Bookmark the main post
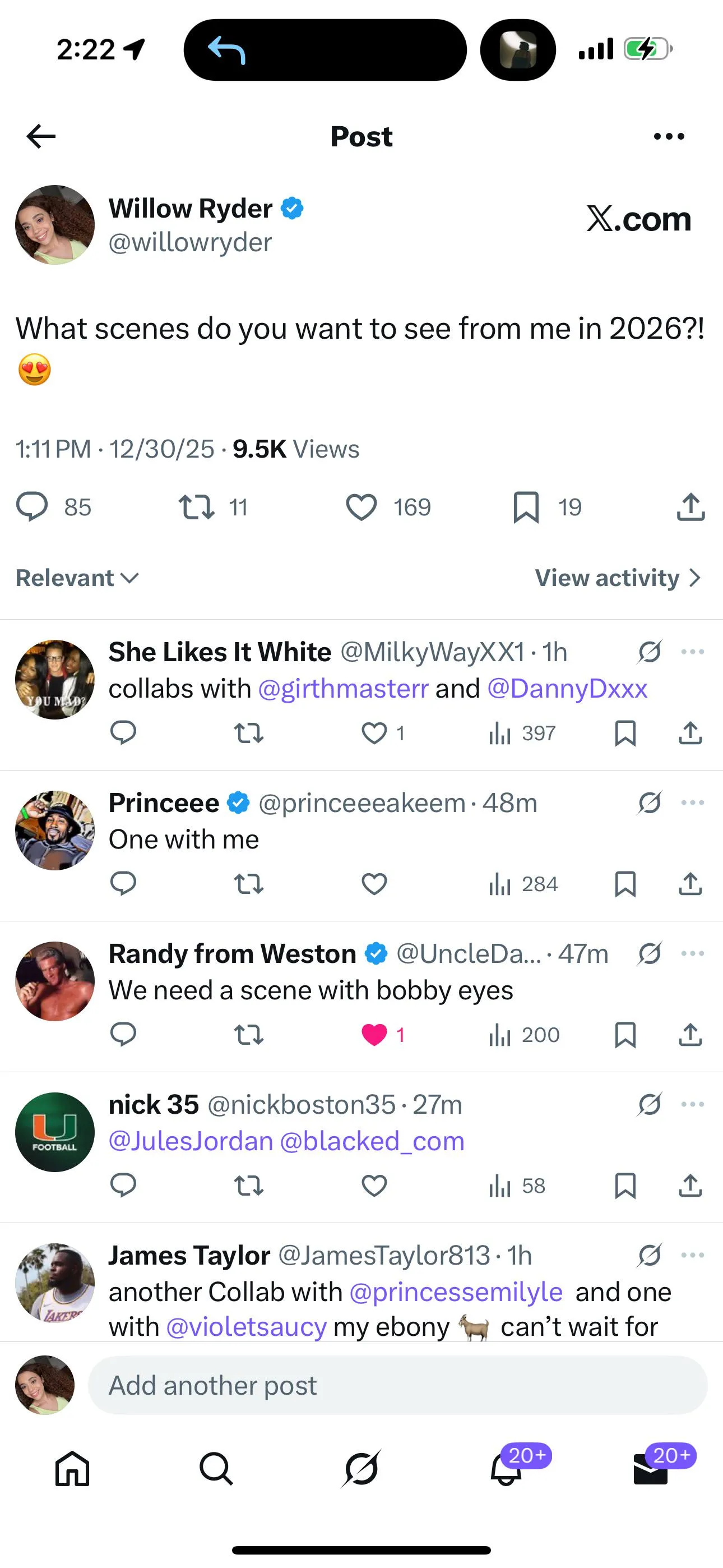The image size is (723, 1568). pyautogui.click(x=526, y=507)
